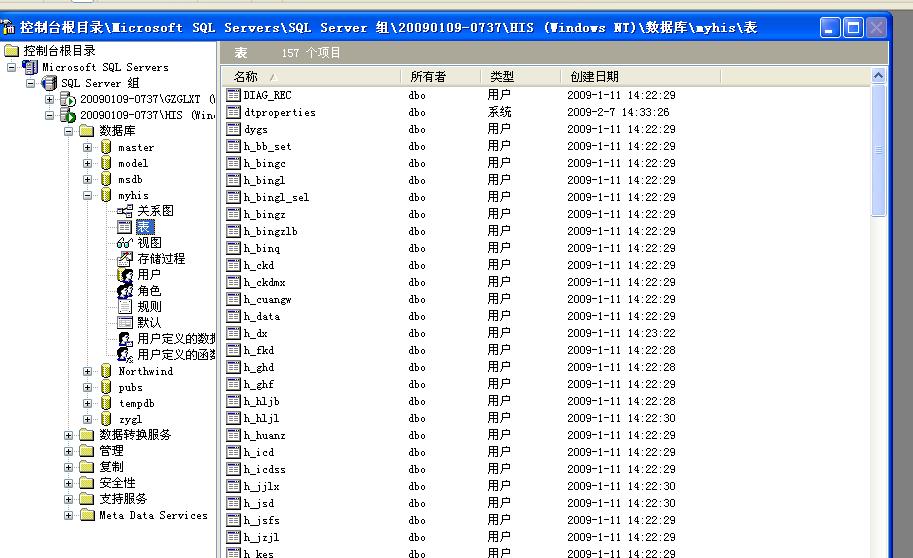This screenshot has height=558, width=913.
Task: Click the master database cylinder icon
Action: tap(106, 147)
